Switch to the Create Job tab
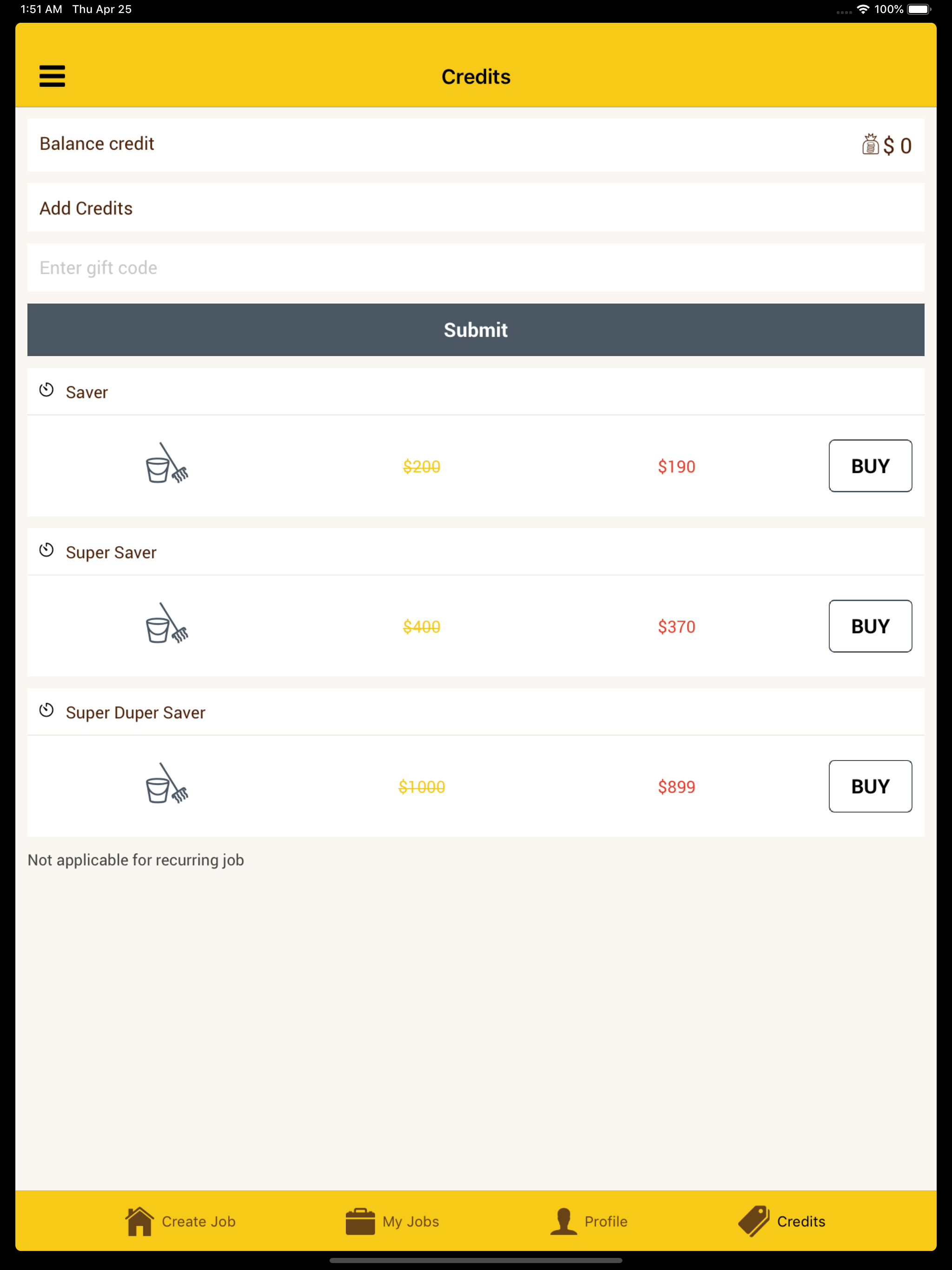The height and width of the screenshot is (1270, 952). pyautogui.click(x=180, y=1221)
